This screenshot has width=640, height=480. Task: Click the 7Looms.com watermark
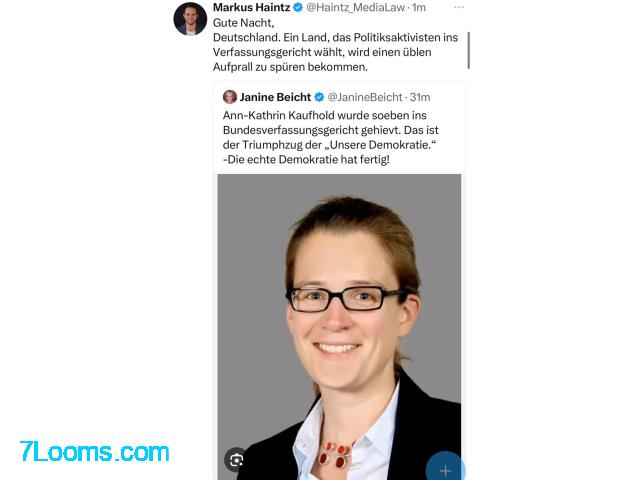(94, 452)
